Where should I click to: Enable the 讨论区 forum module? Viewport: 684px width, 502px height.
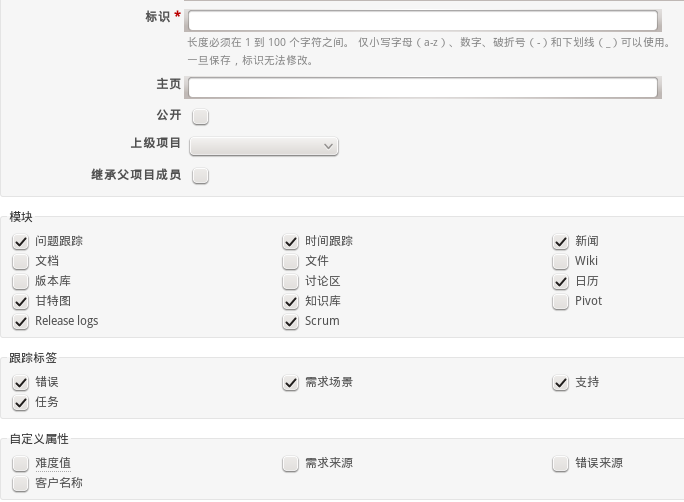(x=291, y=281)
